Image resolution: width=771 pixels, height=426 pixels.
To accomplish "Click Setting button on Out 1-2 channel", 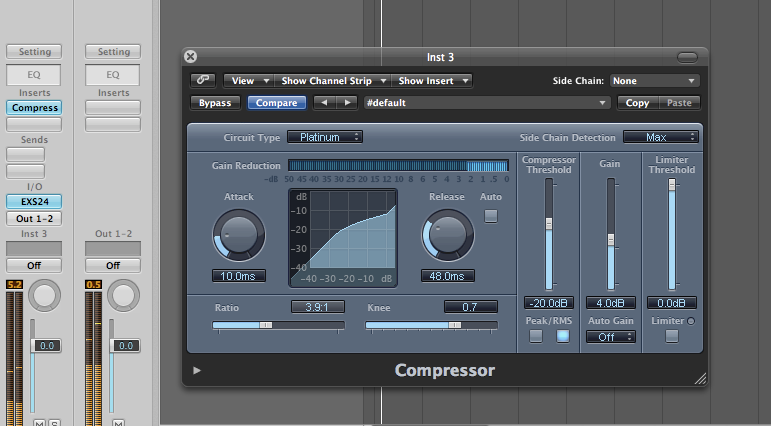I will [x=113, y=52].
